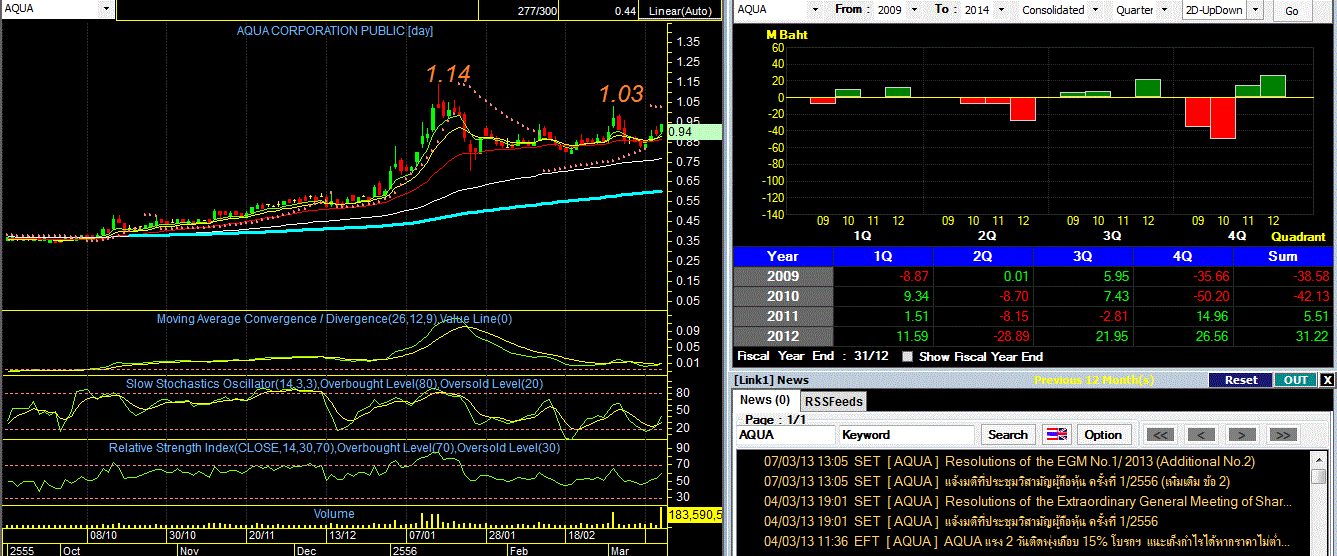
Task: Go to first news page (<<)
Action: [x=1159, y=435]
